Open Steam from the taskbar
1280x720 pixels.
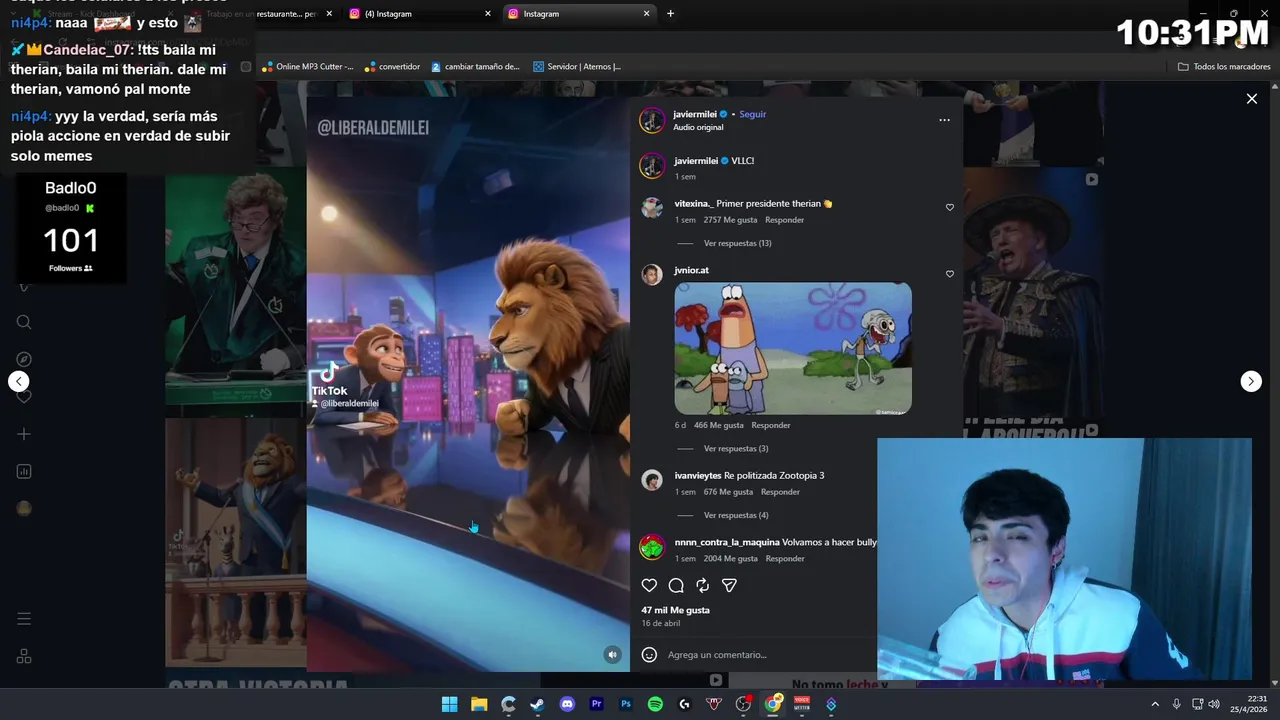pyautogui.click(x=538, y=704)
